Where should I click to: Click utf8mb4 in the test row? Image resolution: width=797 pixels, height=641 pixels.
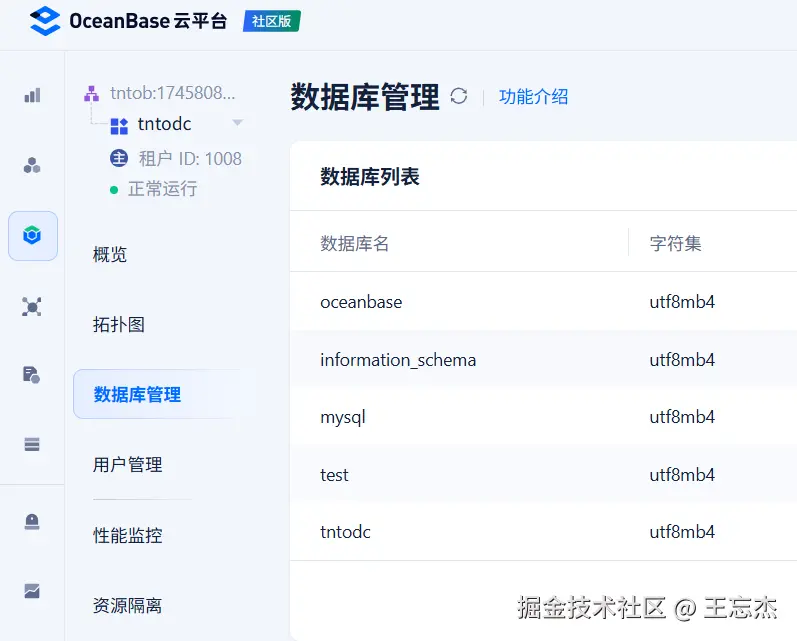682,475
